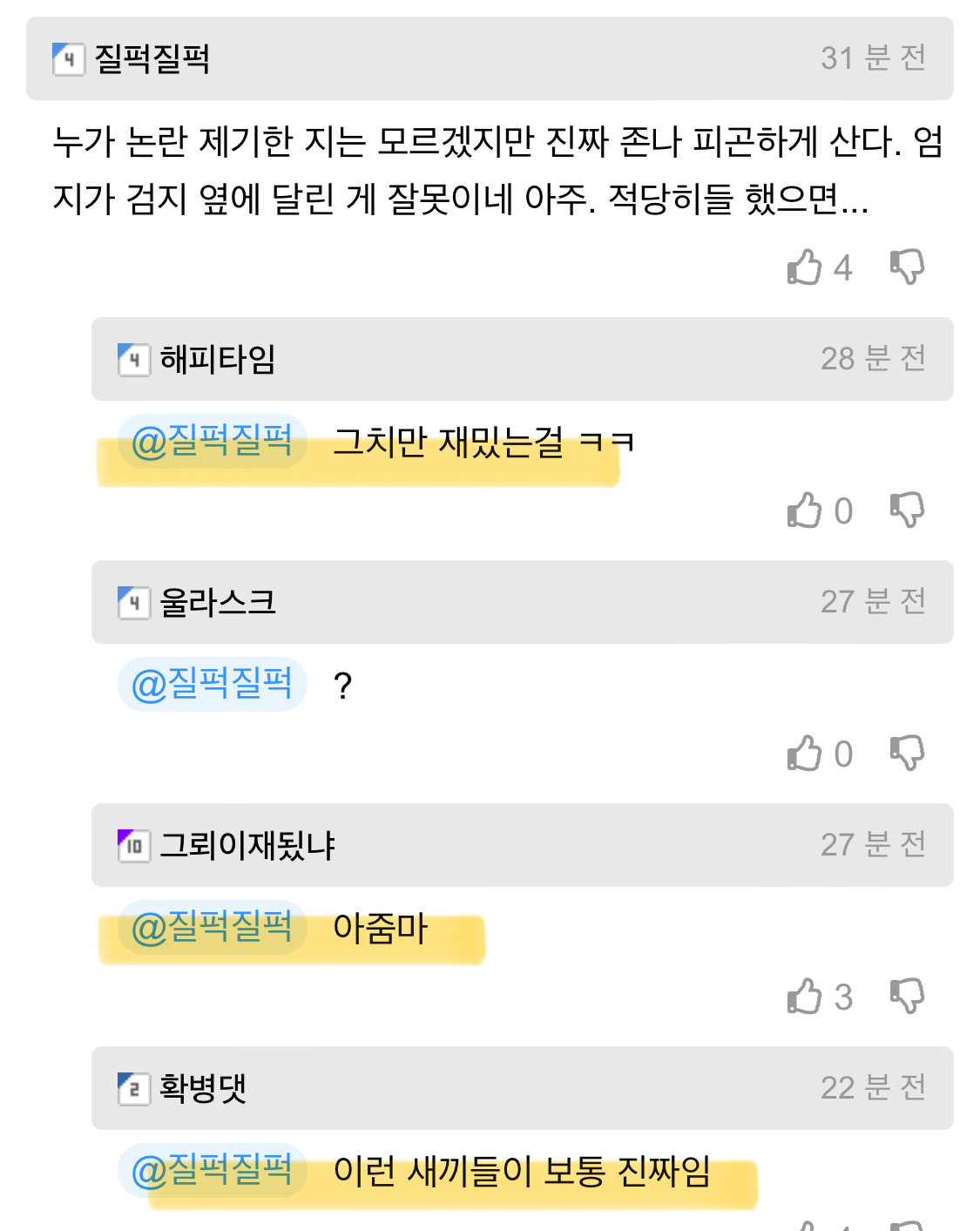
Task: Thumbs up 울라스크's question mark reply
Action: 805,754
